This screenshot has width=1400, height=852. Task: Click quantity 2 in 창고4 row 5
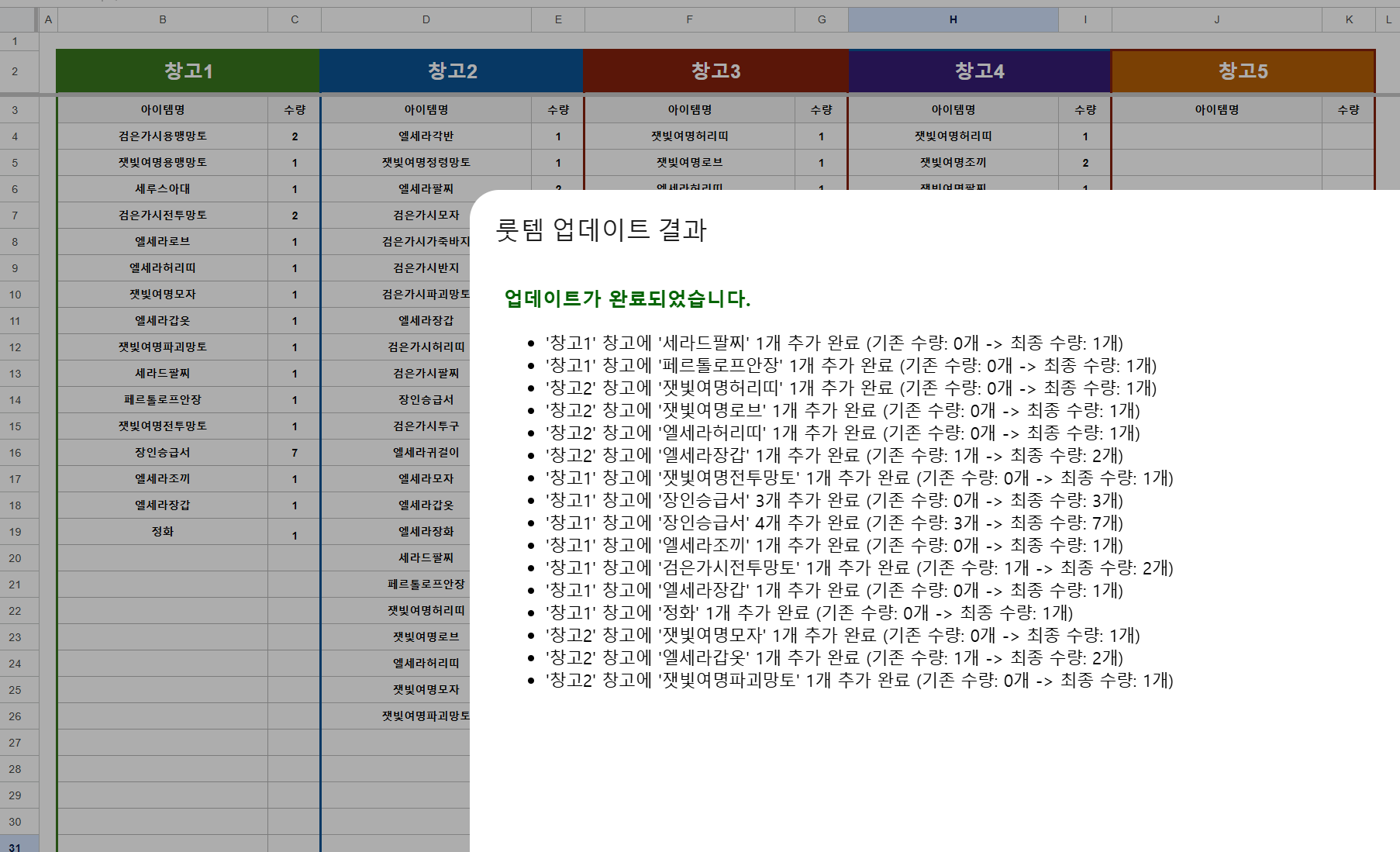click(1085, 163)
